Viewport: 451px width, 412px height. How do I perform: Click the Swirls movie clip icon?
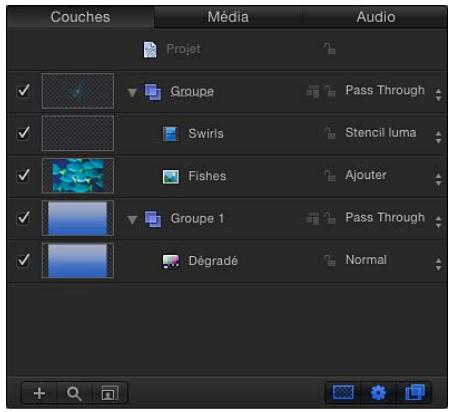(171, 134)
